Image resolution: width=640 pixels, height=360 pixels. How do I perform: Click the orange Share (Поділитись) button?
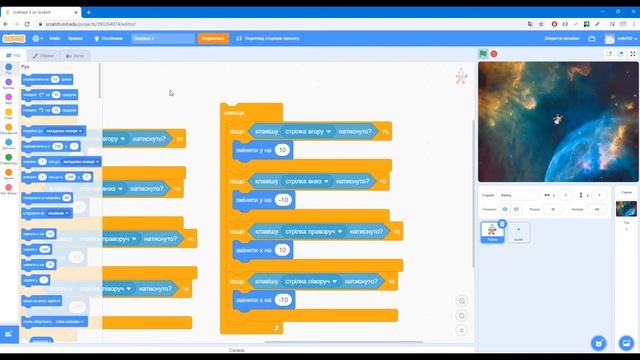pyautogui.click(x=213, y=38)
